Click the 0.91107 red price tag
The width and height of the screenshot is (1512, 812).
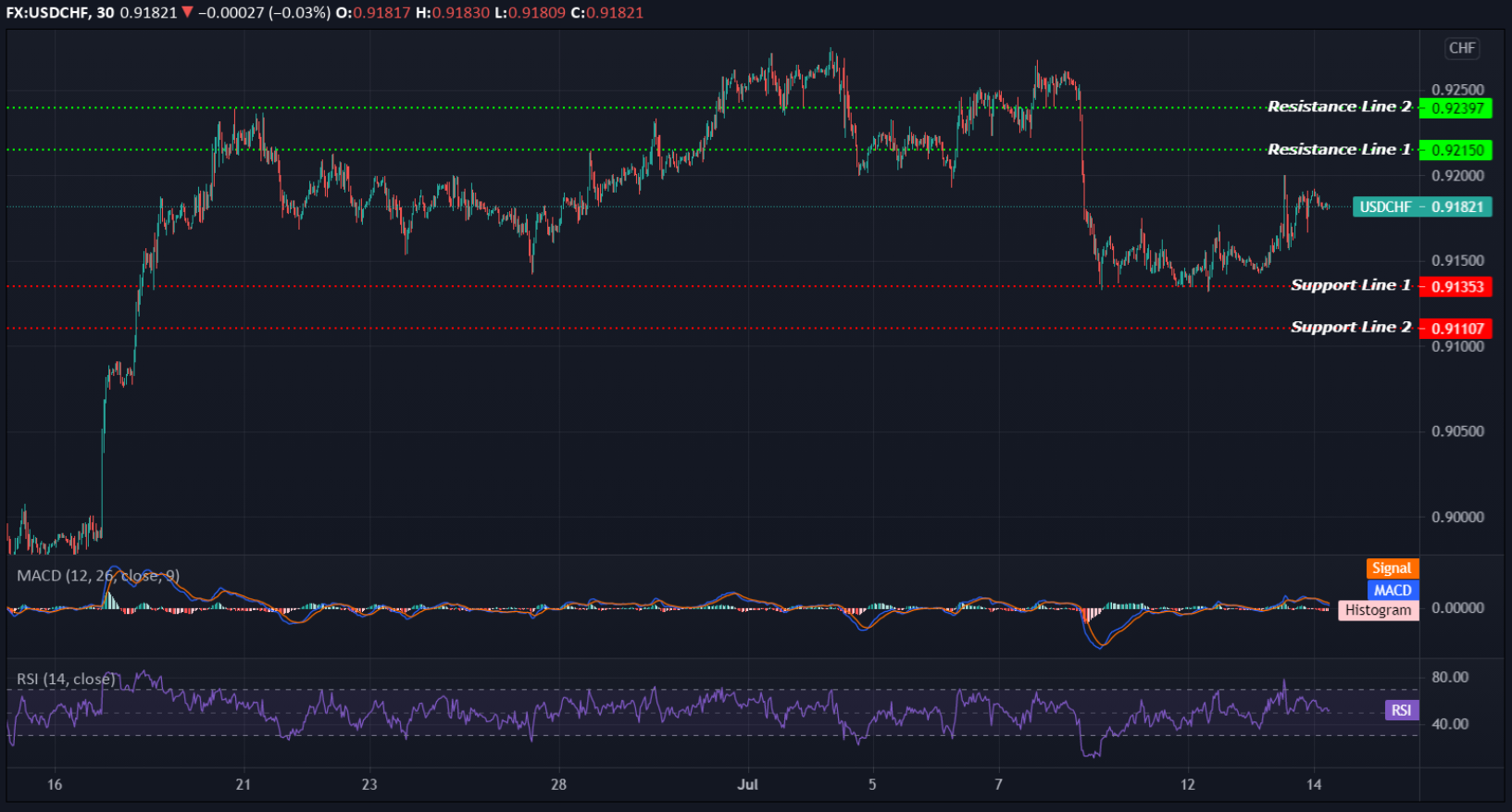[x=1456, y=329]
